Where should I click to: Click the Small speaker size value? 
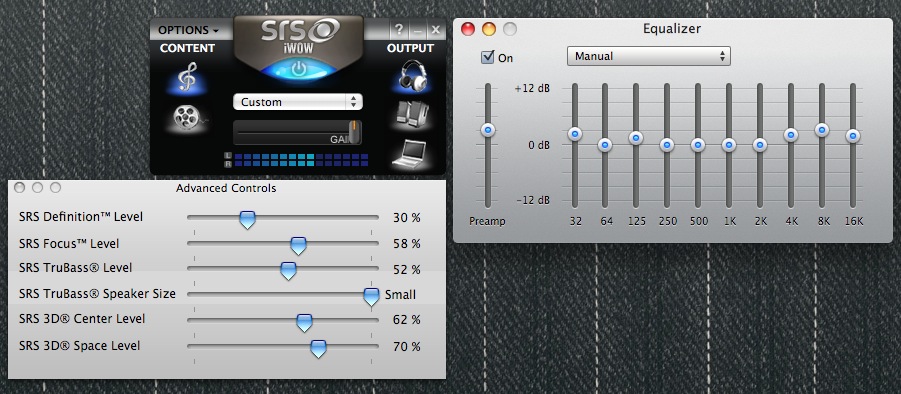pyautogui.click(x=400, y=295)
